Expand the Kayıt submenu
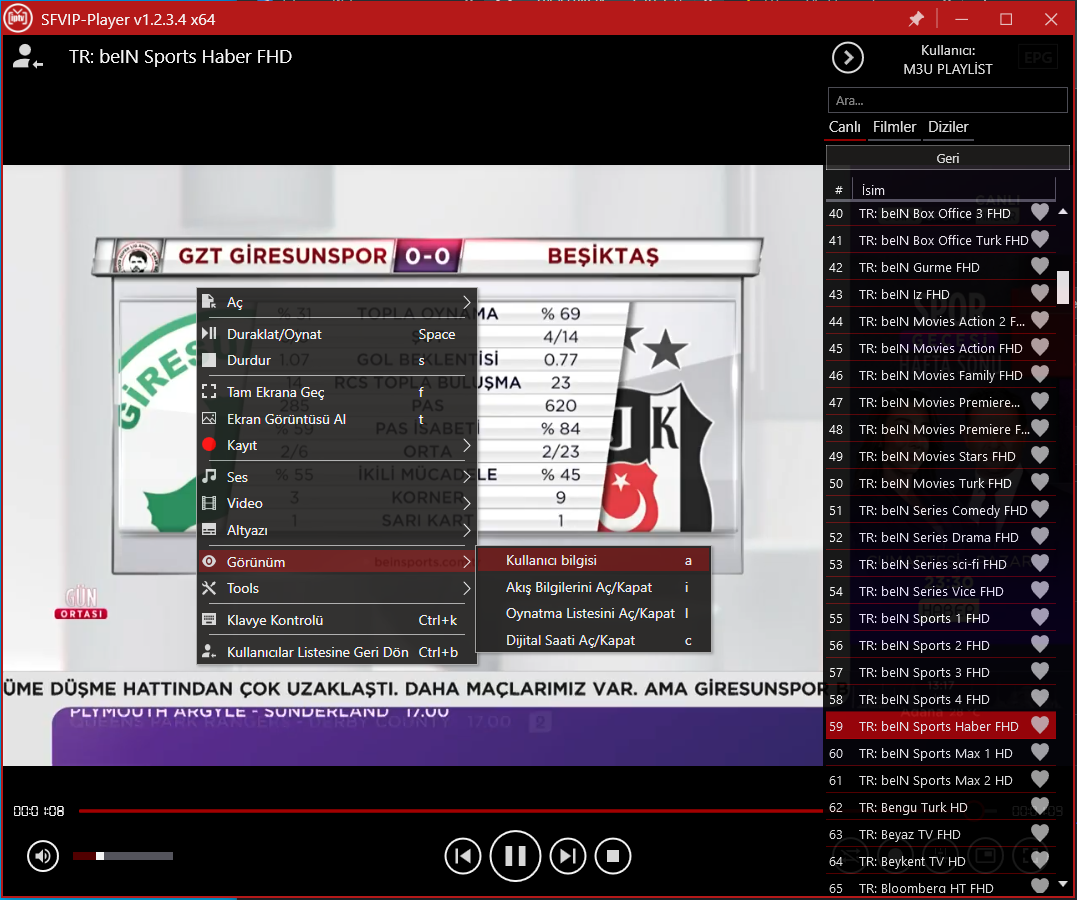Image resolution: width=1077 pixels, height=900 pixels. (466, 445)
